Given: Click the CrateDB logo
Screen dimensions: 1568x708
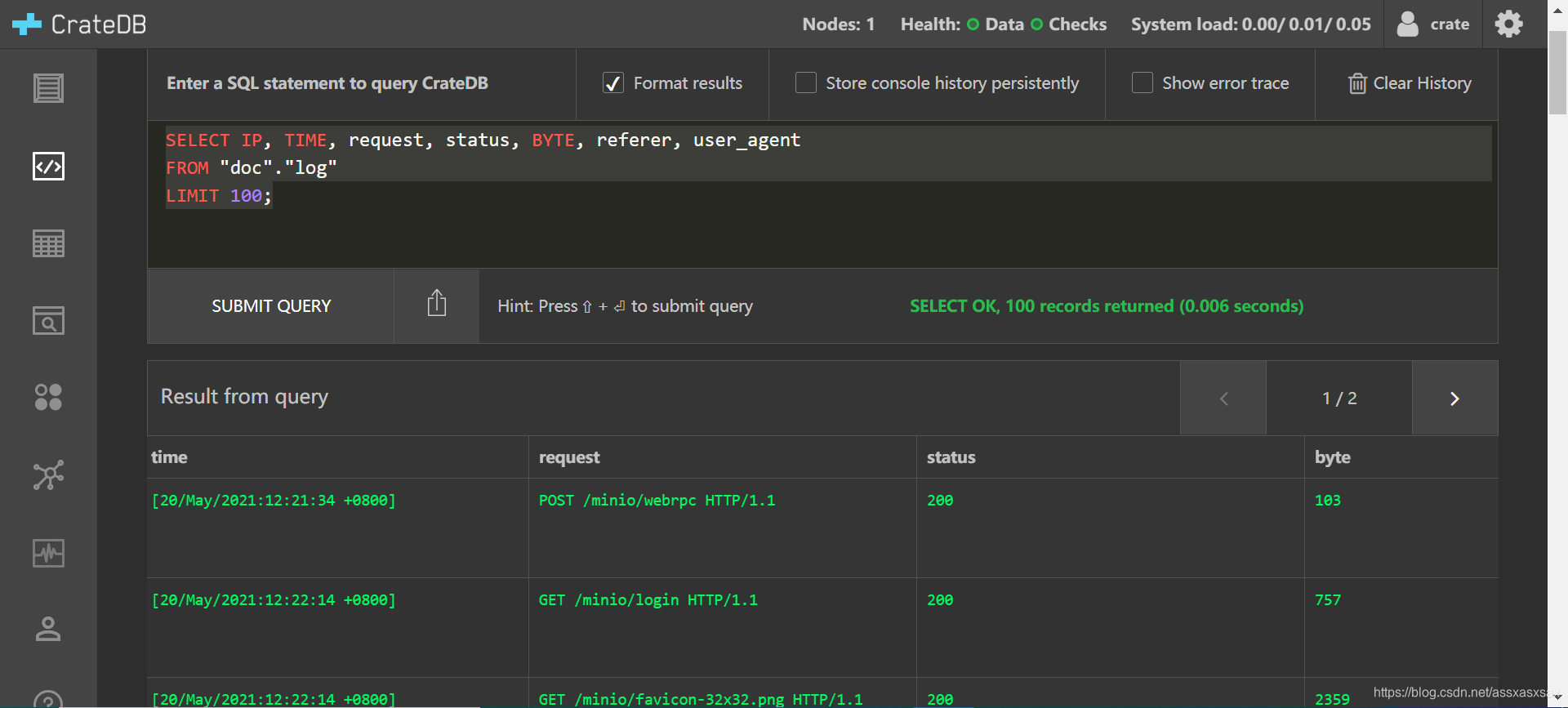Looking at the screenshot, I should click(x=79, y=24).
